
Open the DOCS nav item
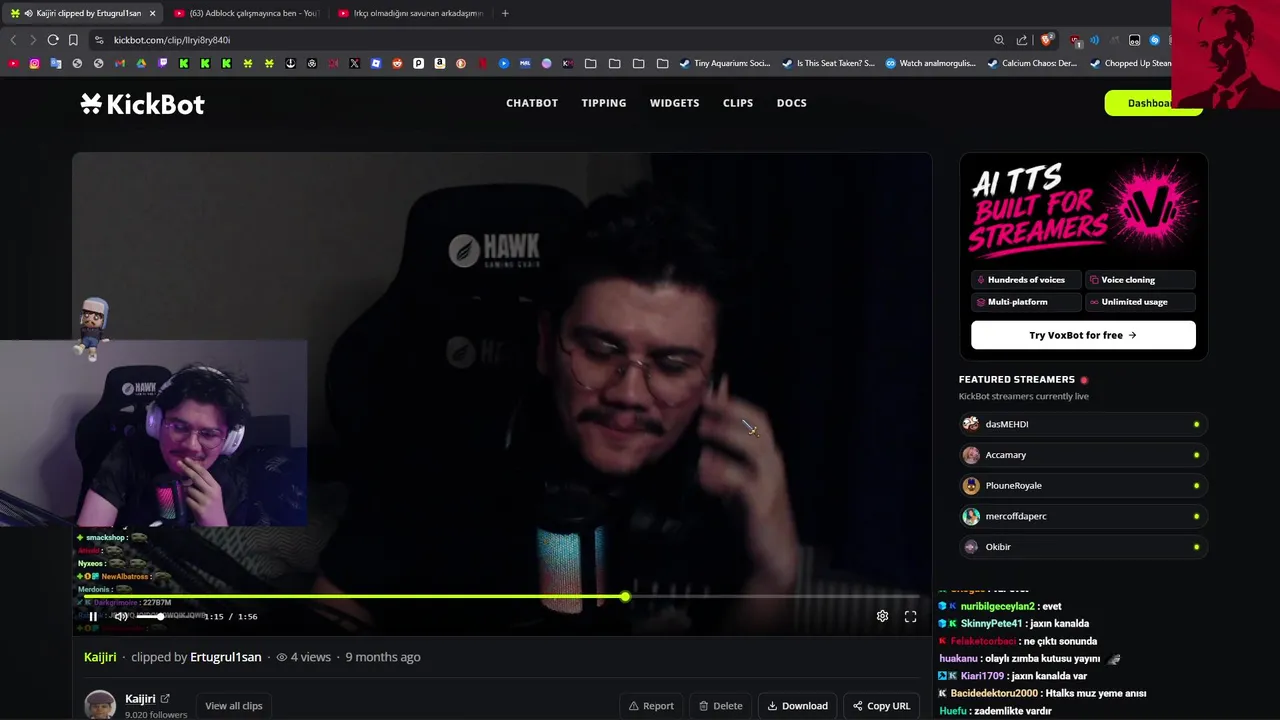click(791, 103)
